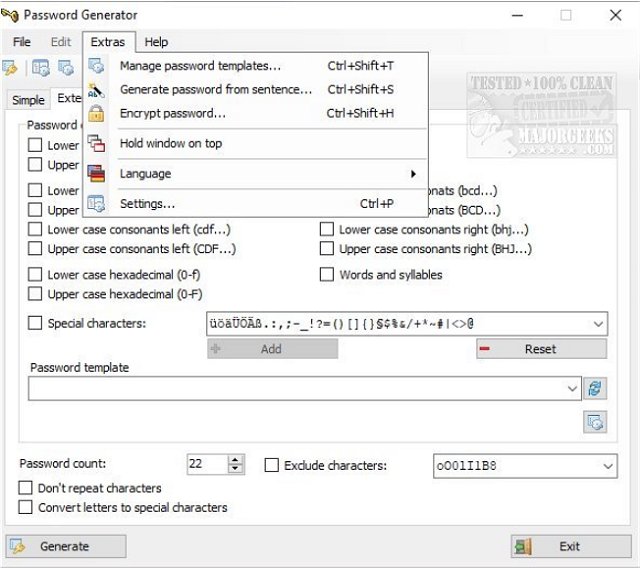The image size is (640, 568).
Task: Check Upper case hexadecimal (0-F)
Action: pyautogui.click(x=35, y=294)
